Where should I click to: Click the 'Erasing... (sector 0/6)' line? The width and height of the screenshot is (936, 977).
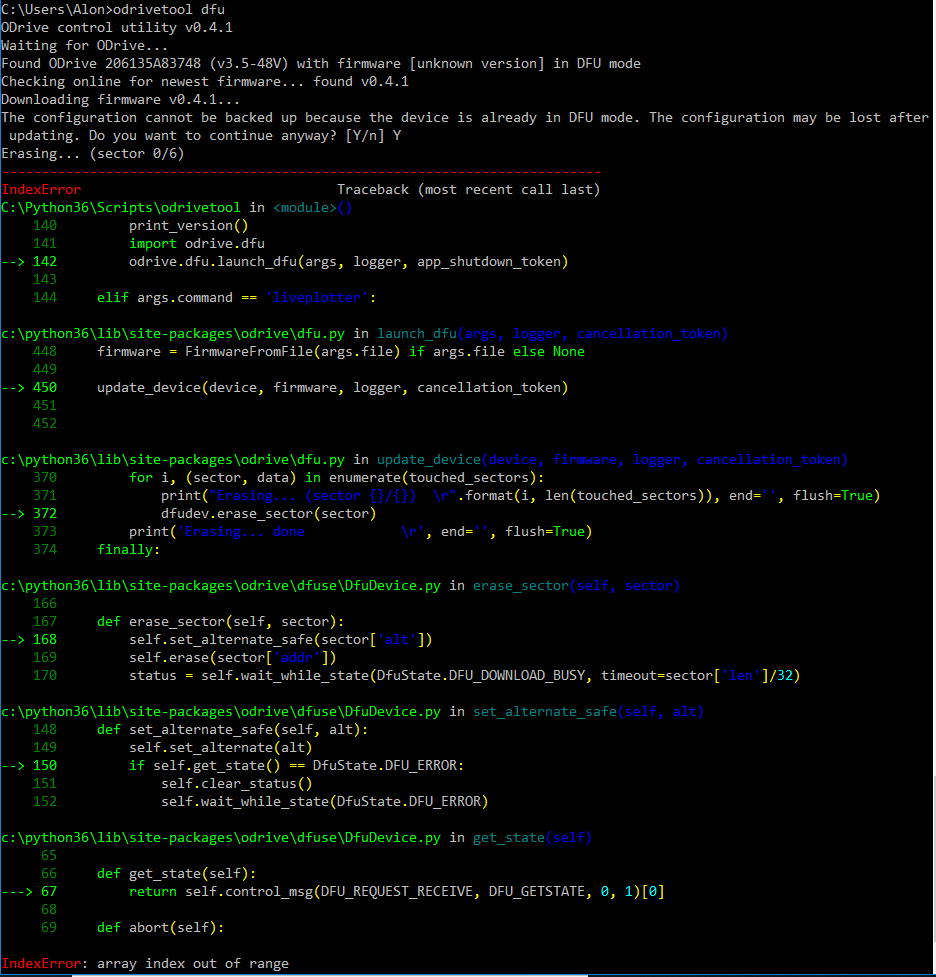click(93, 154)
